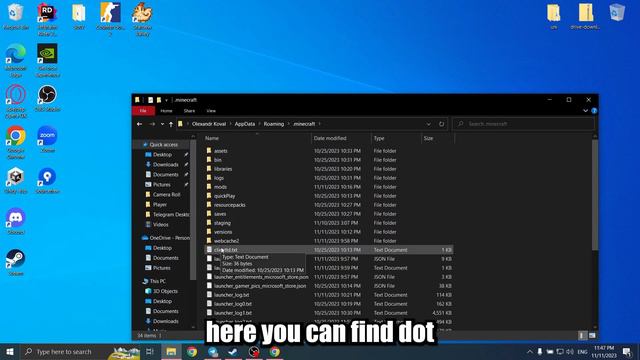Screen dimensions: 640x360
Task: Open Steam desktop shortcut
Action: tap(16, 262)
